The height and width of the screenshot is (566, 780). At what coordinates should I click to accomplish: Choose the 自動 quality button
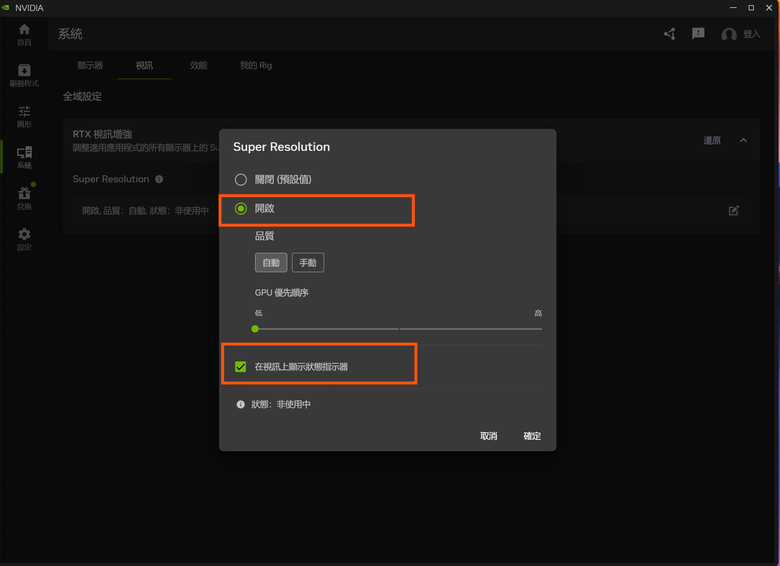[271, 263]
